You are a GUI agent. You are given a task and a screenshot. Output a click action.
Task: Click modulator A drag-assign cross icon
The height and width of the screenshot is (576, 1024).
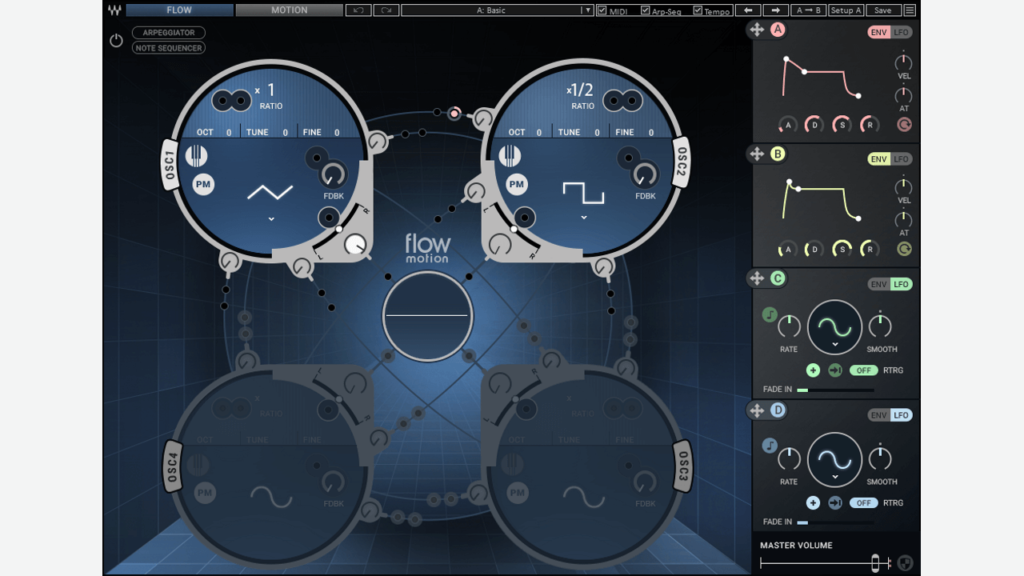pos(756,29)
